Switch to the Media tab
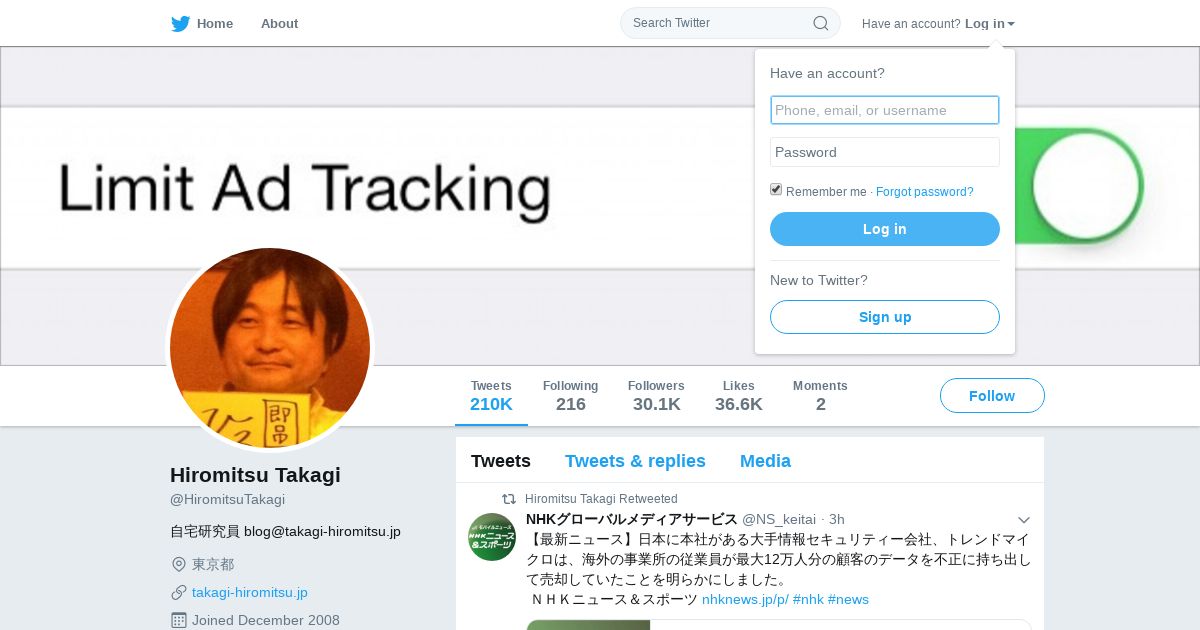1200x630 pixels. click(765, 461)
